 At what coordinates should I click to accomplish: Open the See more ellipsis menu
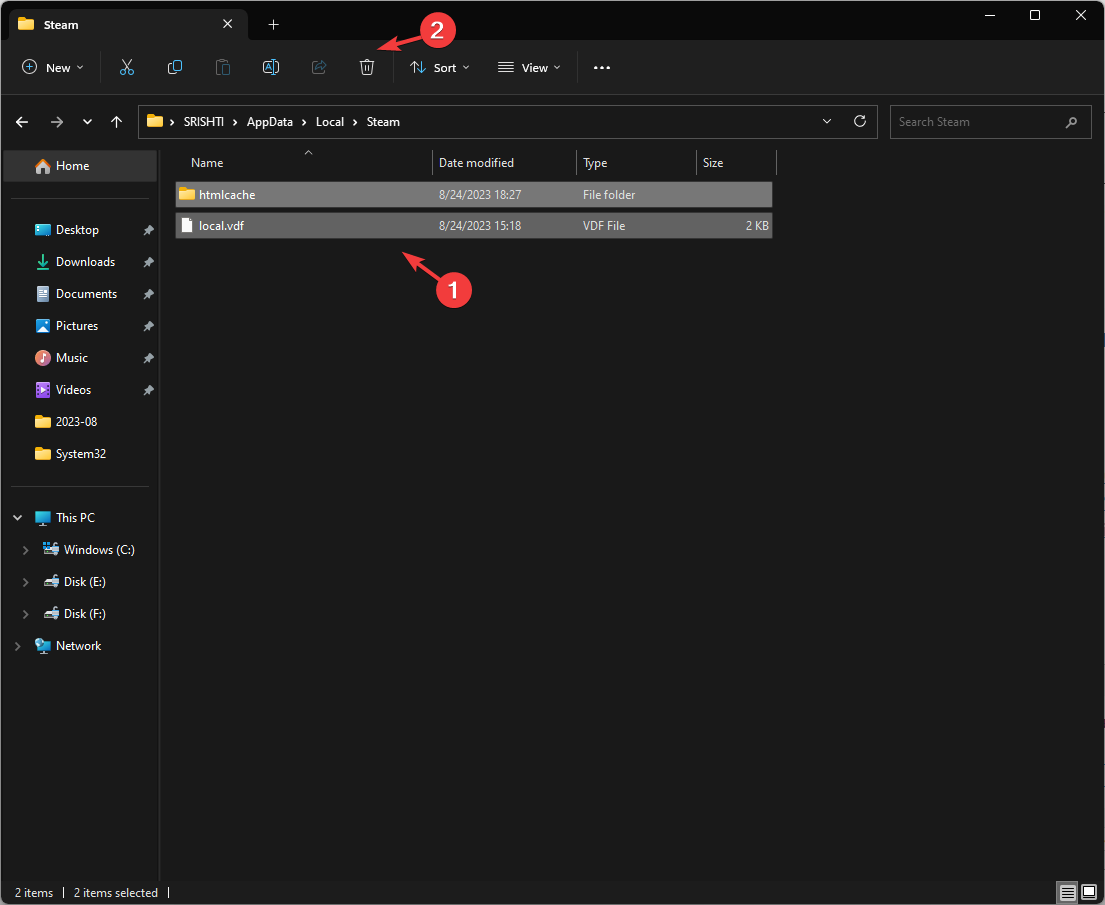601,67
